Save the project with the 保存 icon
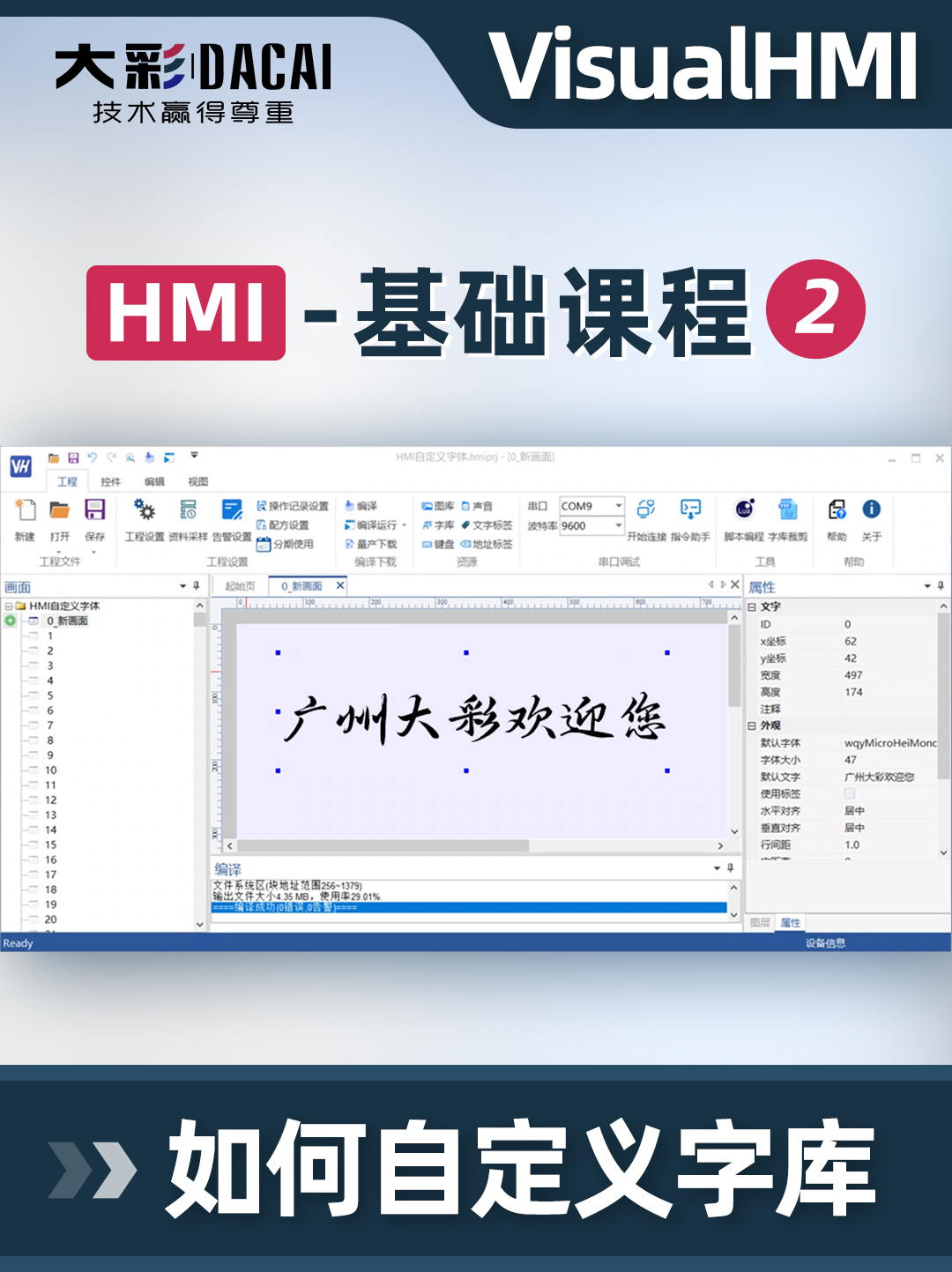The width and height of the screenshot is (952, 1272). (94, 510)
